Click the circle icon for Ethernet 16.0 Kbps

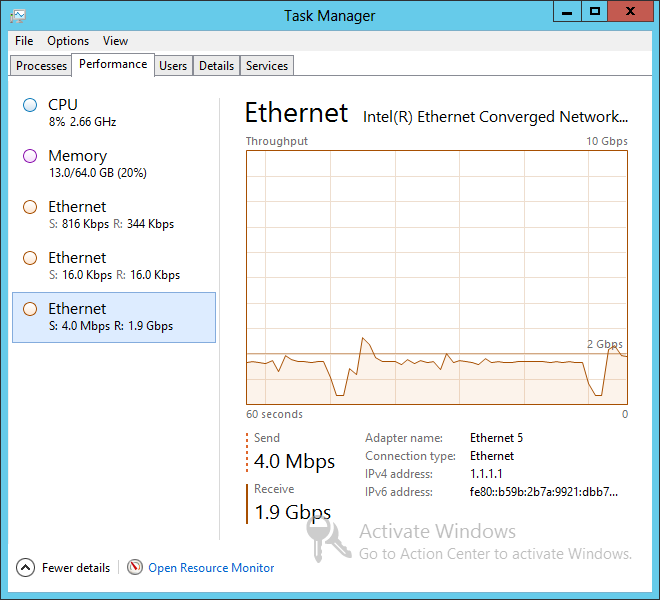30,258
